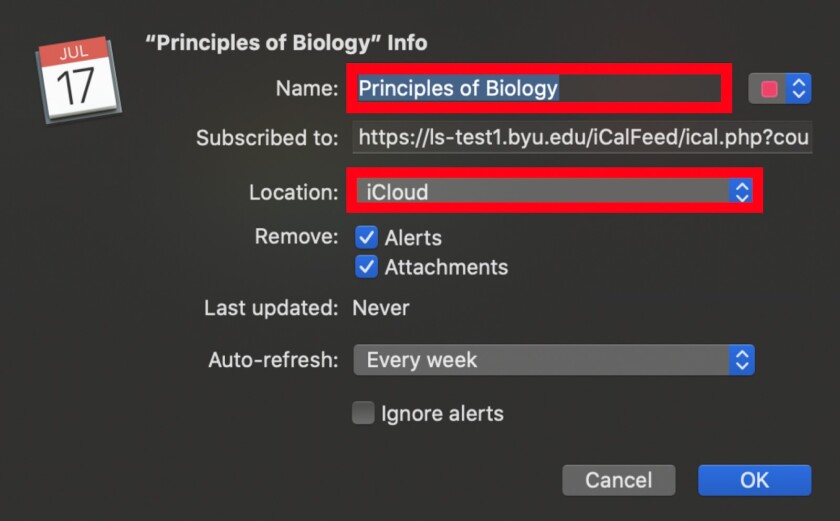
Task: Click the Calendar app icon
Action: click(x=78, y=80)
